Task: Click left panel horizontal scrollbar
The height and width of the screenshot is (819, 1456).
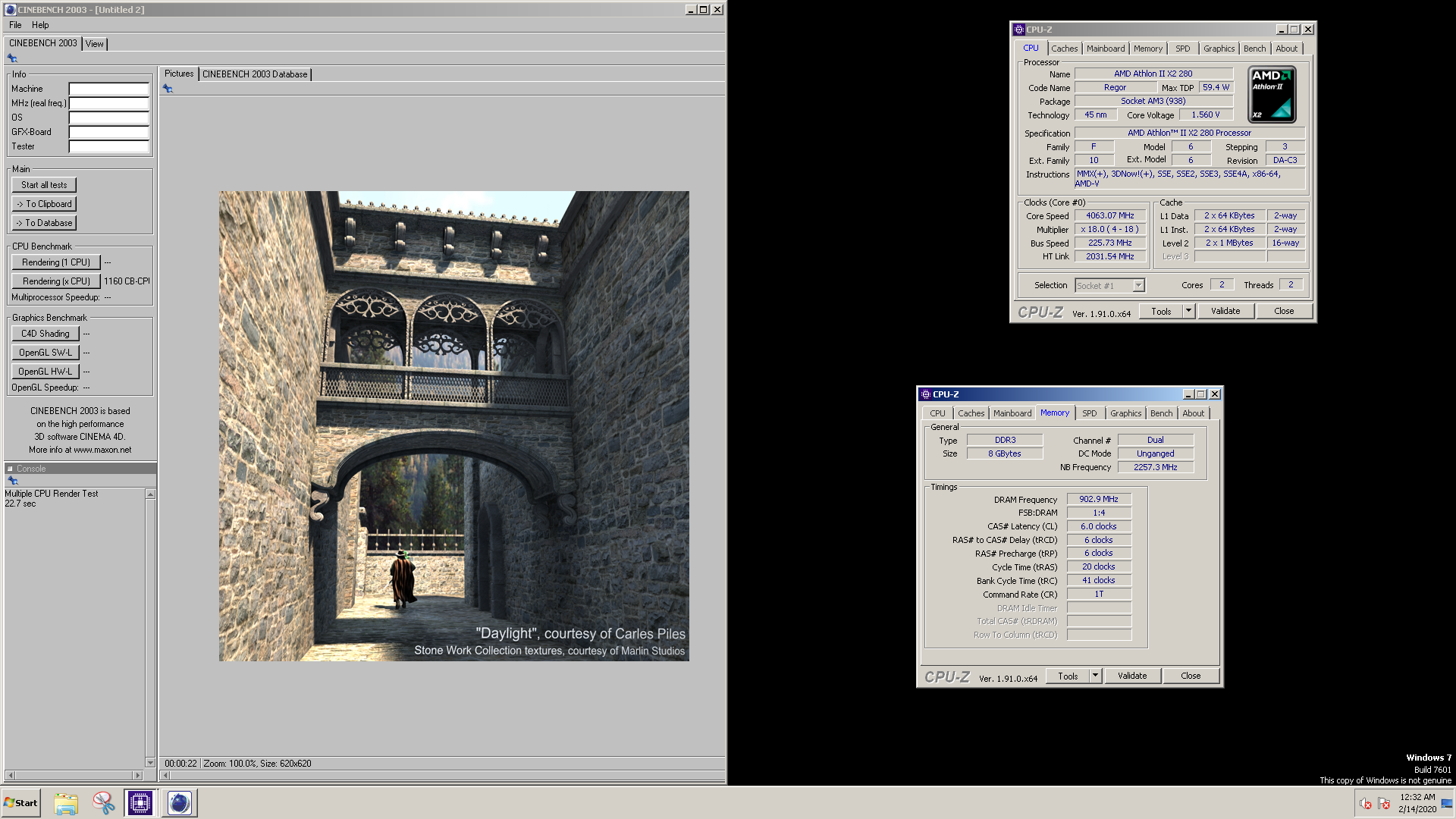Action: coord(74,775)
